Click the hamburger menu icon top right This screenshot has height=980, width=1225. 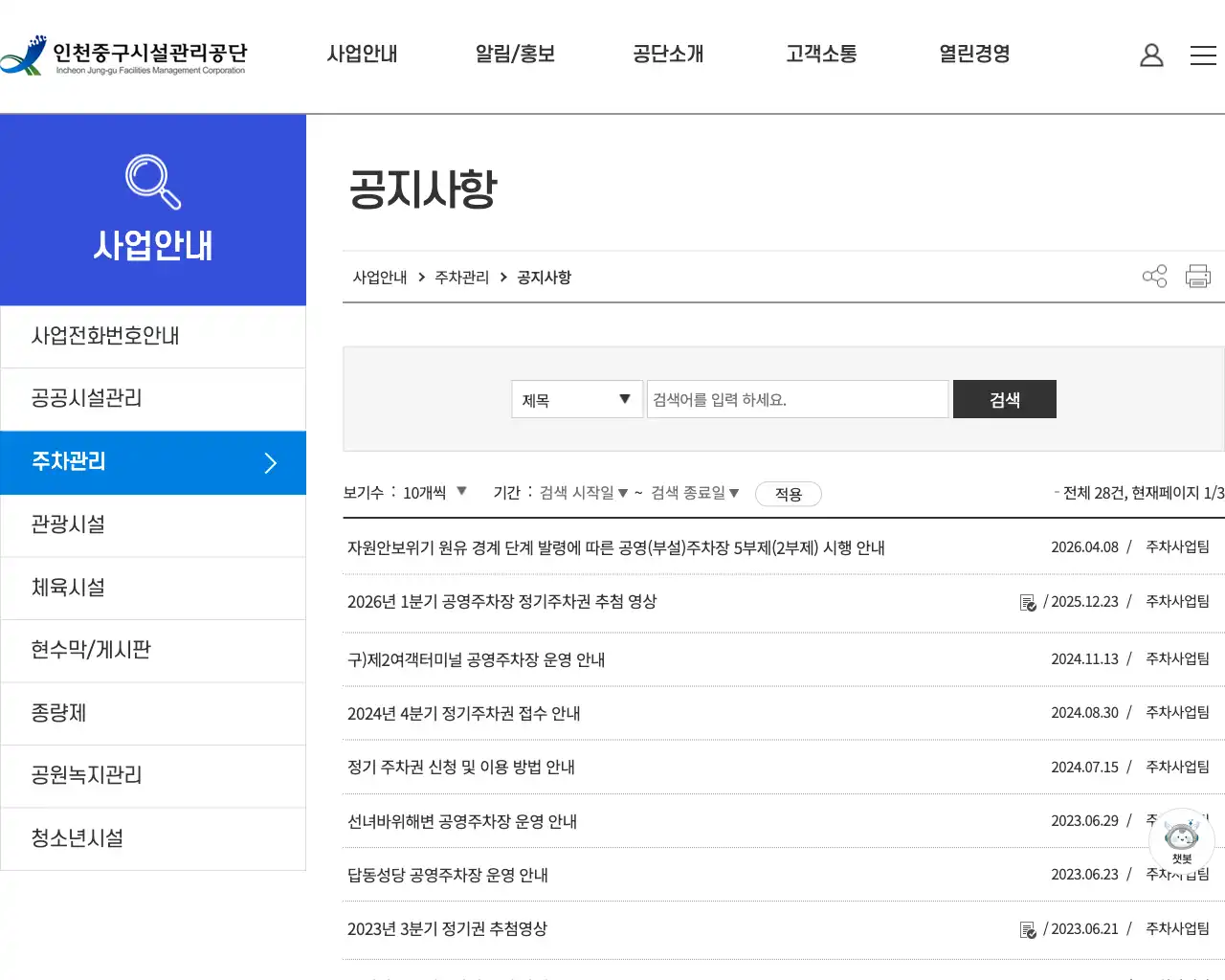tap(1203, 55)
